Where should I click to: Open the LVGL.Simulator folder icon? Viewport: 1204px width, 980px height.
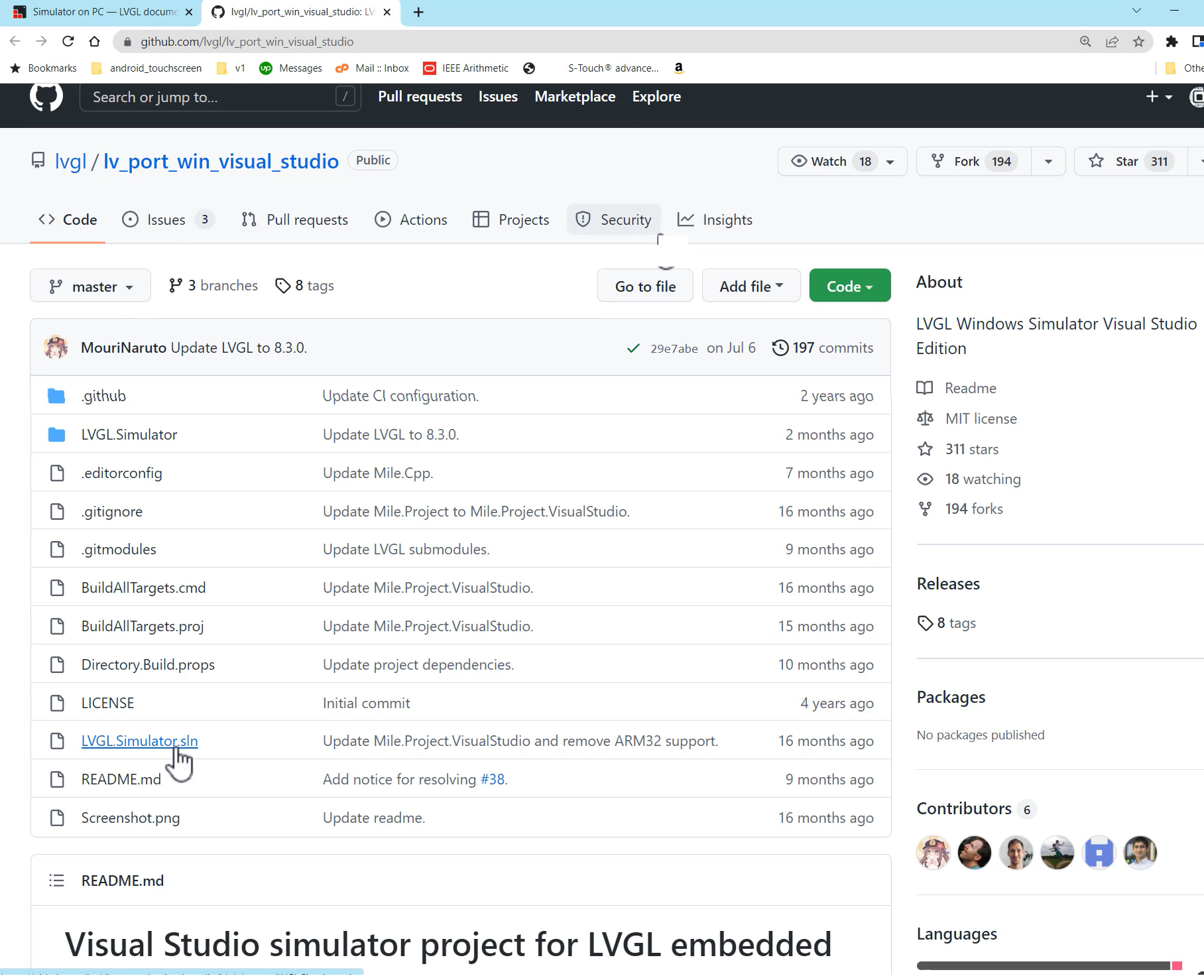pos(56,434)
